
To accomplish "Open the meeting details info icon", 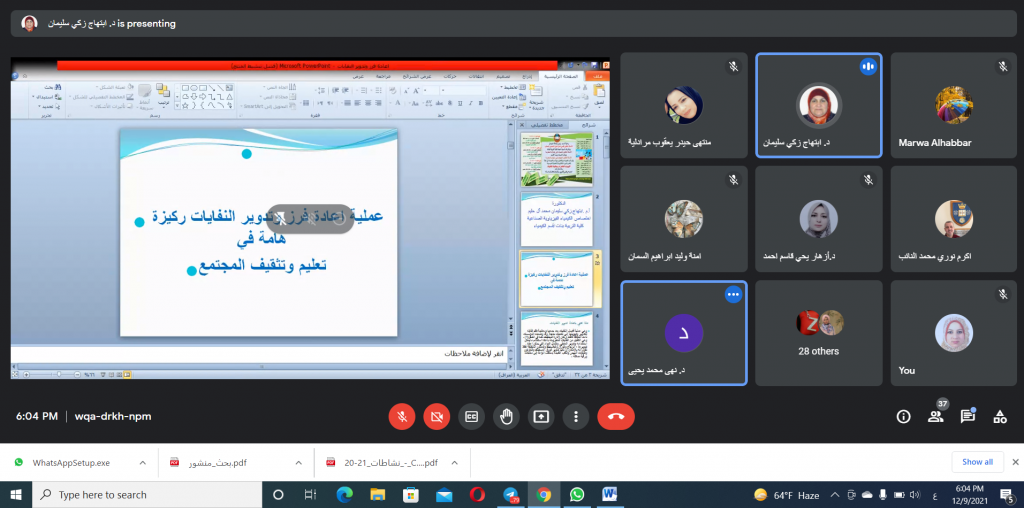I will [903, 416].
